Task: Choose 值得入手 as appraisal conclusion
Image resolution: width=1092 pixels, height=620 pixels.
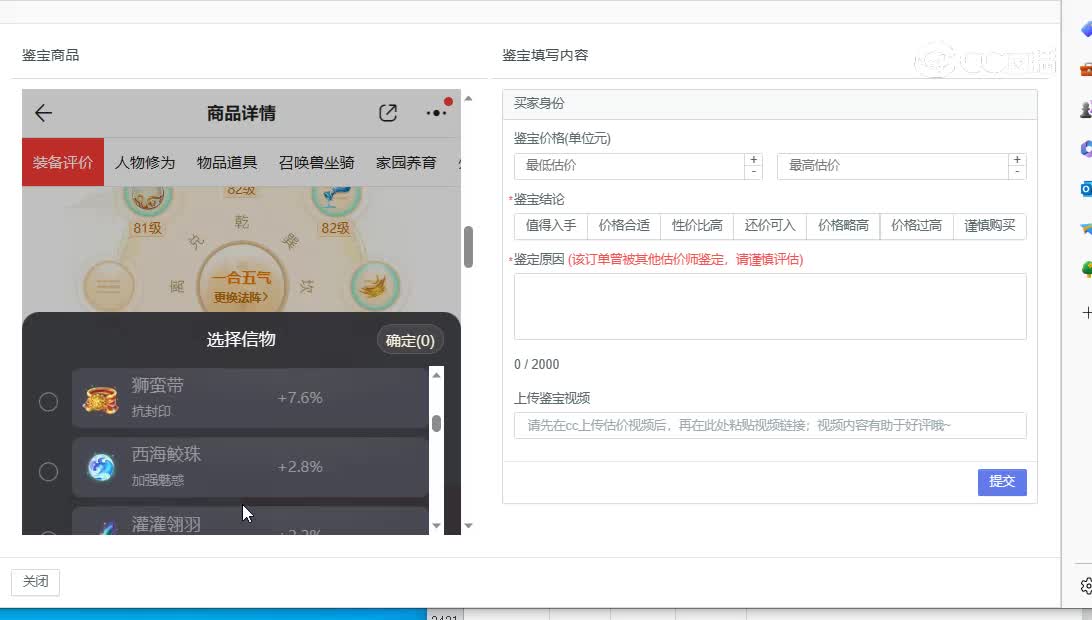Action: point(551,226)
